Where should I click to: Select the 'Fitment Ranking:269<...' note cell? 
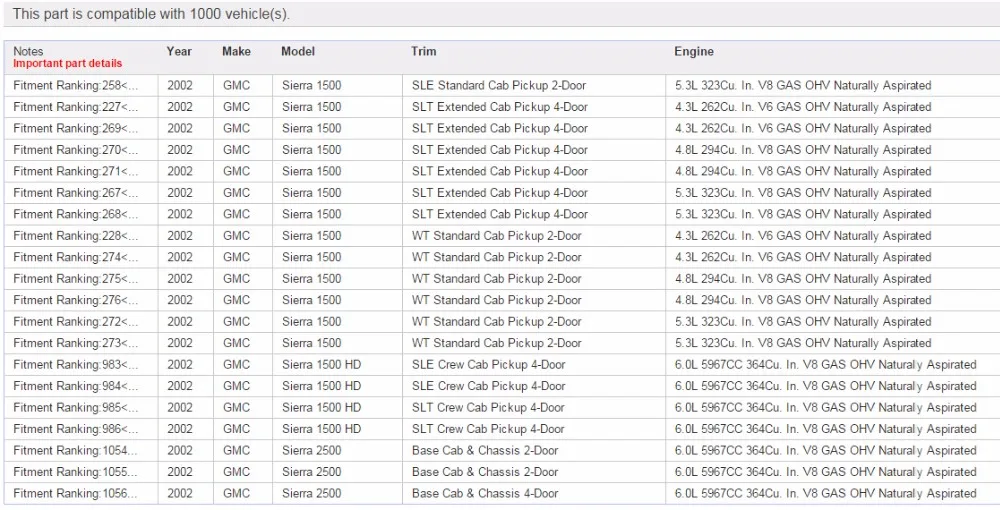pyautogui.click(x=81, y=129)
